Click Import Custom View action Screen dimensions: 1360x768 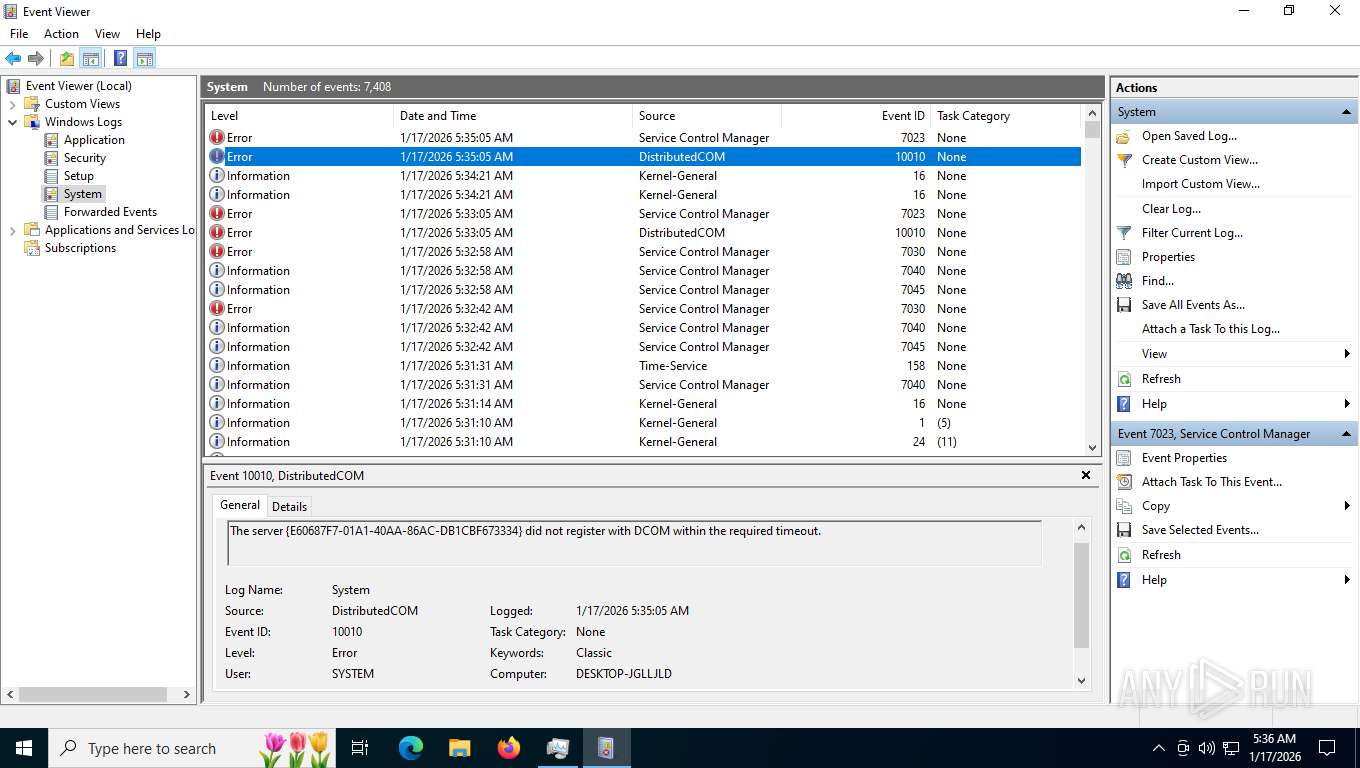point(1200,184)
